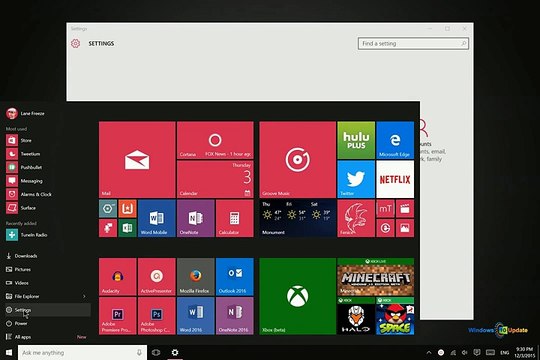Open the Fenice tile

356,218
